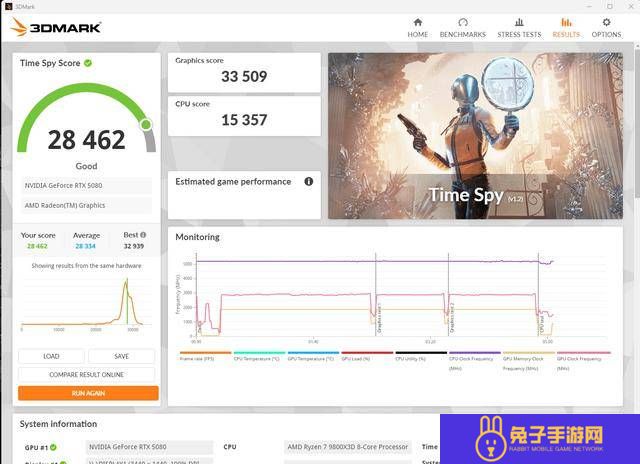The image size is (640, 464).
Task: Click the CPU test marker line
Action: pyautogui.click(x=538, y=294)
